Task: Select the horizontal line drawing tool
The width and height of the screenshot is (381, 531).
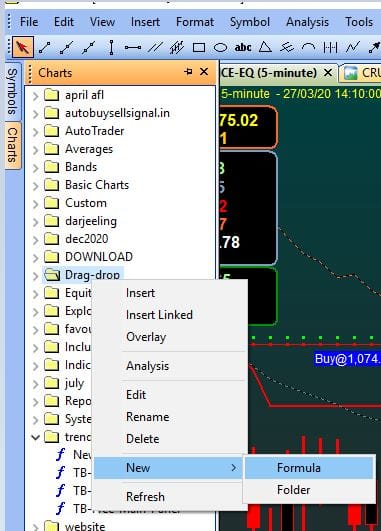Action: tap(132, 47)
